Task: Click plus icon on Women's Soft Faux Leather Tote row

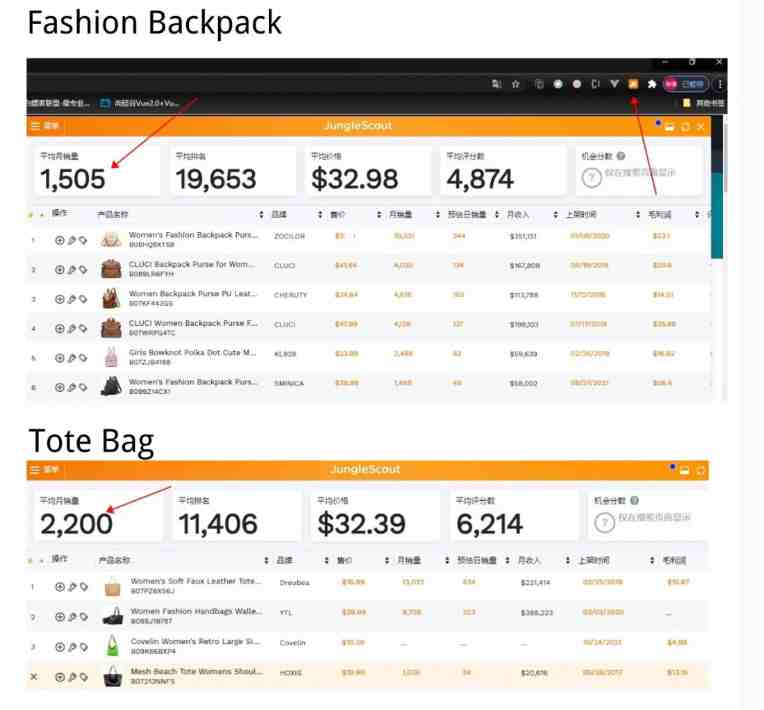Action: (x=59, y=587)
